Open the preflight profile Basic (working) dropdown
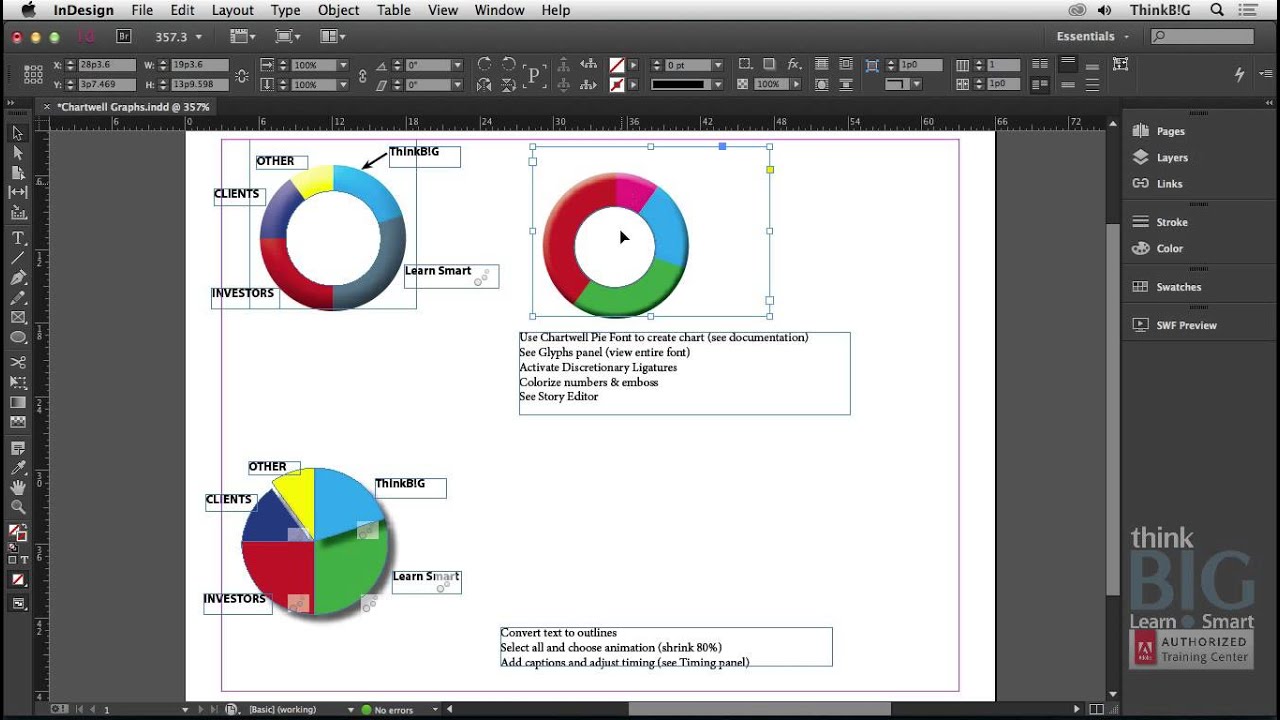Screen dimensions: 1280x720 350,710
